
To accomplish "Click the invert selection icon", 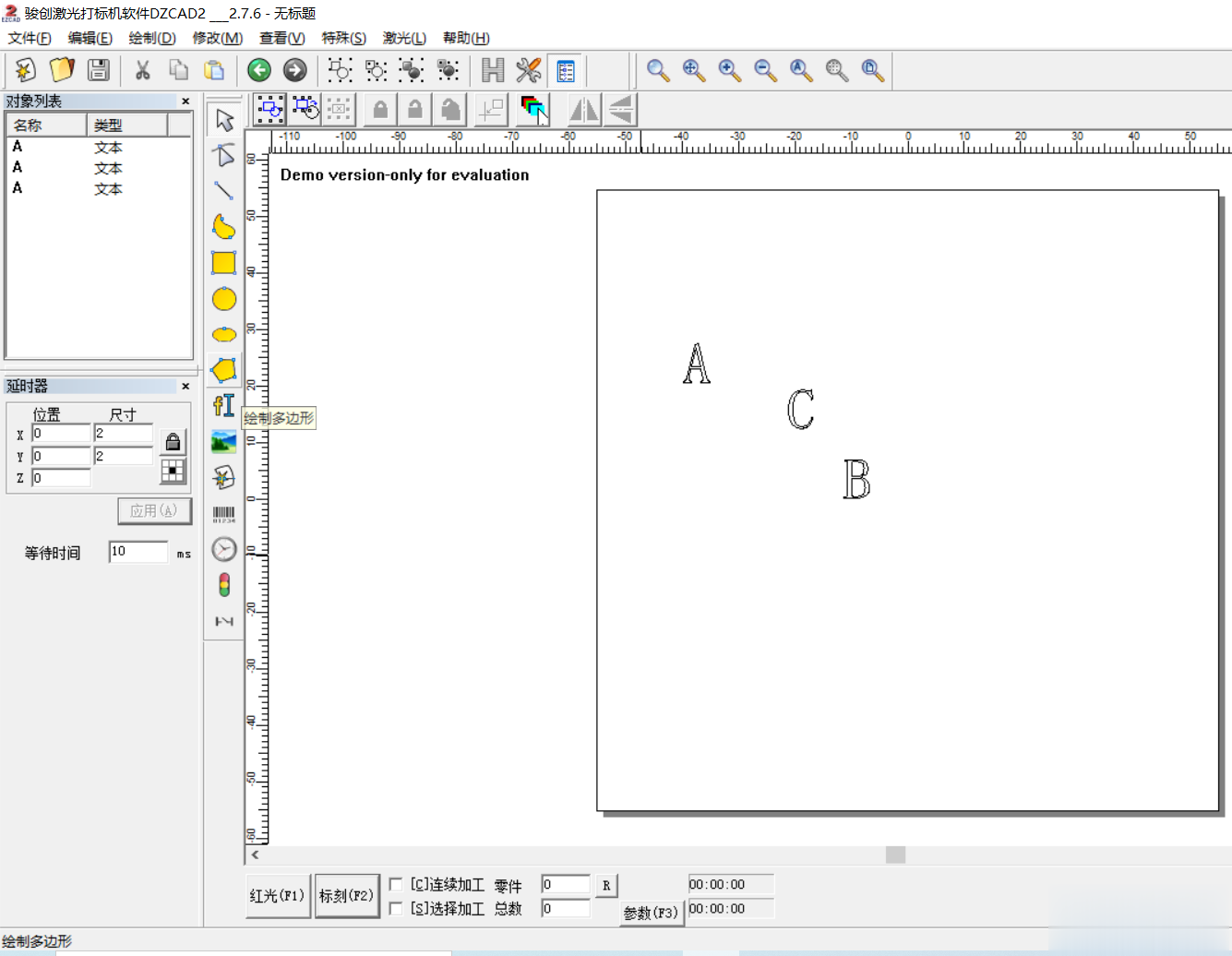I will coord(305,110).
